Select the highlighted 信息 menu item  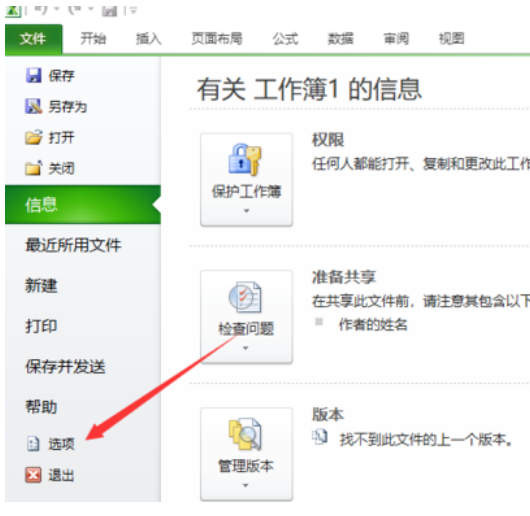pos(83,205)
